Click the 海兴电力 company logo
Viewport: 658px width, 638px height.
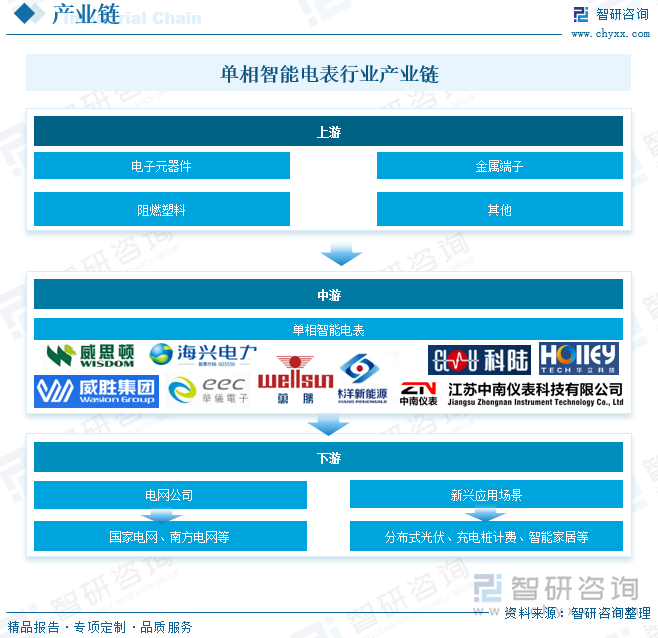(x=203, y=355)
